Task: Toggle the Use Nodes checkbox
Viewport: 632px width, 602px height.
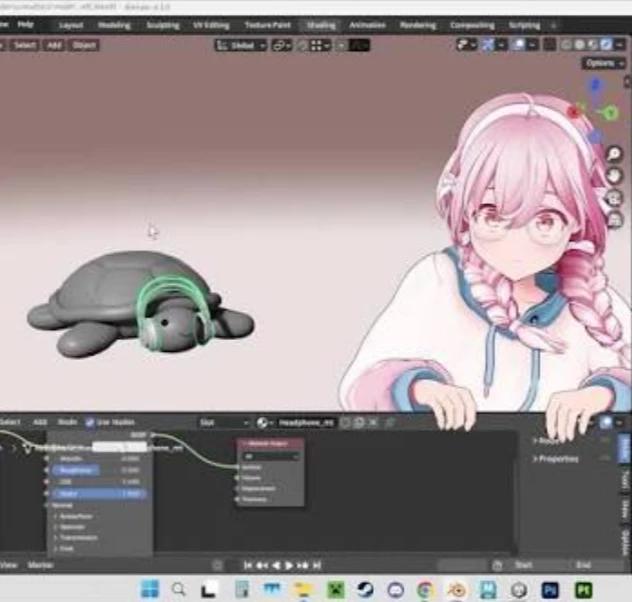Action: pyautogui.click(x=90, y=422)
